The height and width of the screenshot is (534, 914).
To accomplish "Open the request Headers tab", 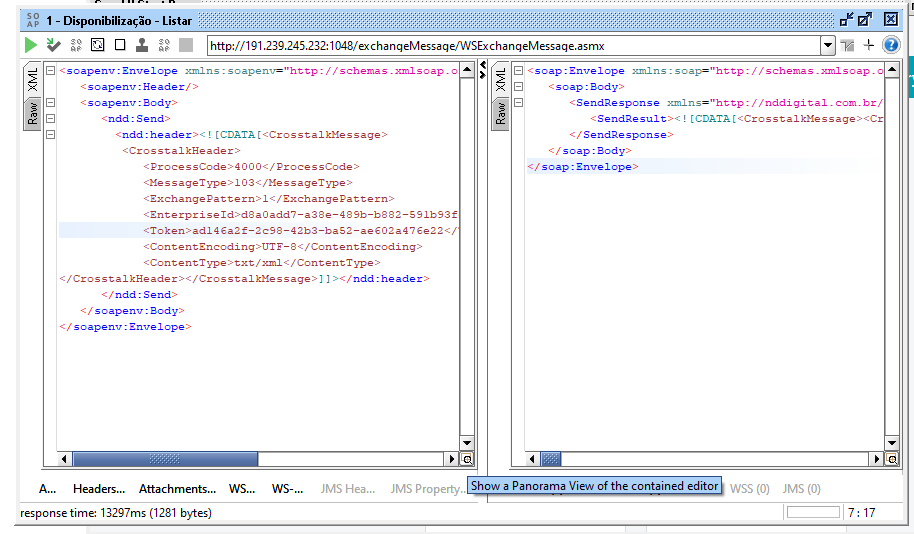I will pyautogui.click(x=98, y=489).
